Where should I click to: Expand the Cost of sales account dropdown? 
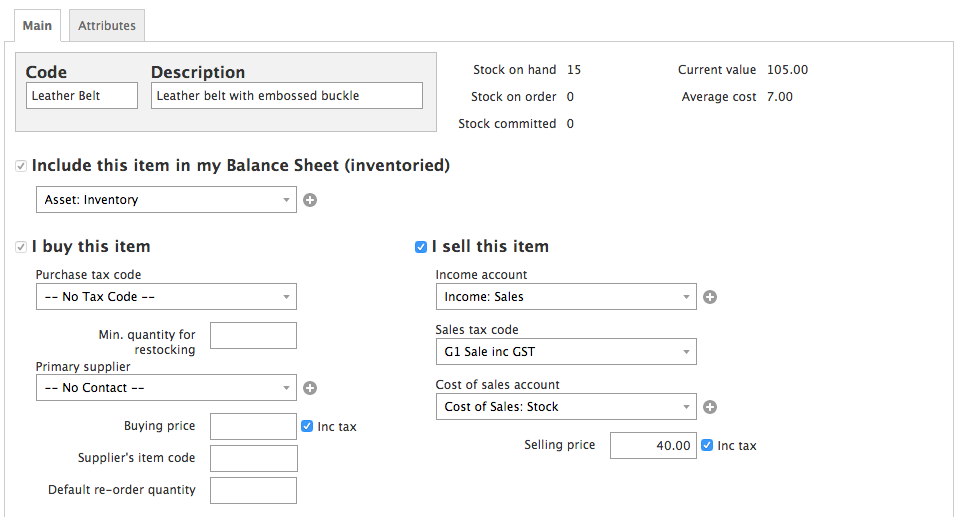coord(566,407)
